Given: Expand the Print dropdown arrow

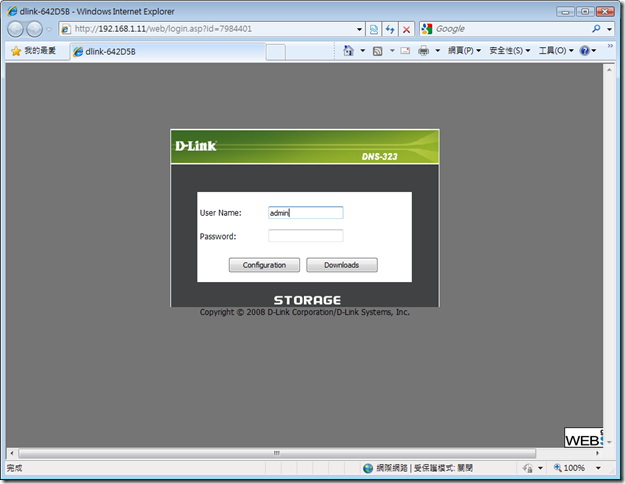Looking at the screenshot, I should pyautogui.click(x=438, y=51).
